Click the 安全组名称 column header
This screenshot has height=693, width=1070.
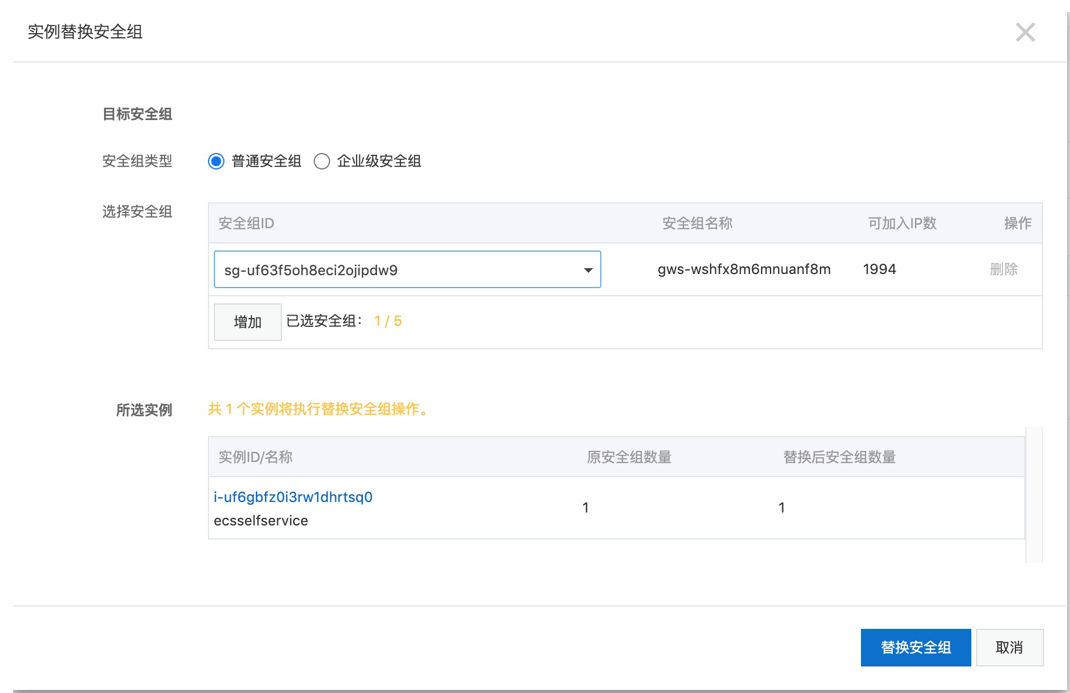697,223
